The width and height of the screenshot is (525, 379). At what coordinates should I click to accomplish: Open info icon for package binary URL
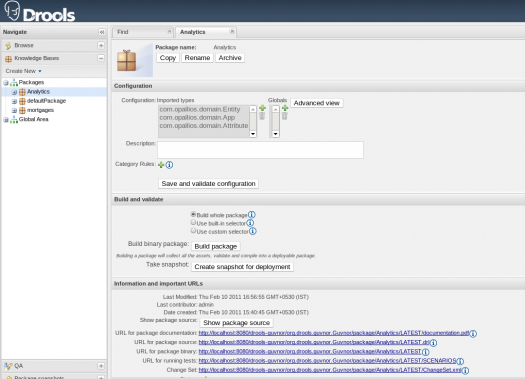[x=426, y=352]
